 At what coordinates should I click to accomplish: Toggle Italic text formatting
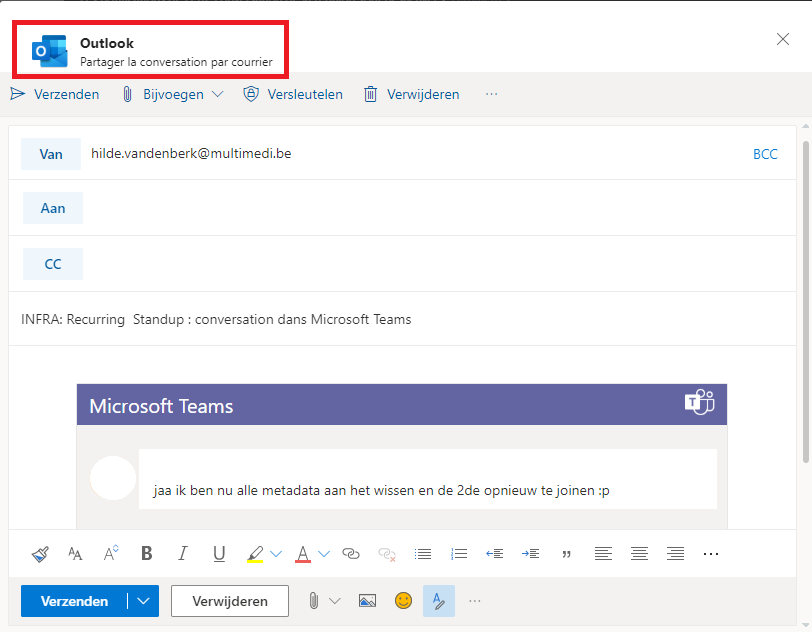(182, 553)
